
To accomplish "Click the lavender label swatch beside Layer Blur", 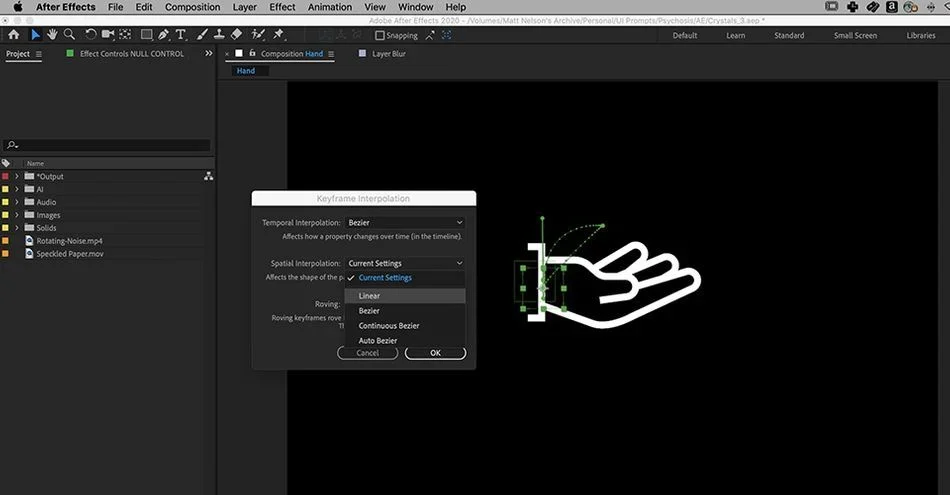I will click(362, 53).
